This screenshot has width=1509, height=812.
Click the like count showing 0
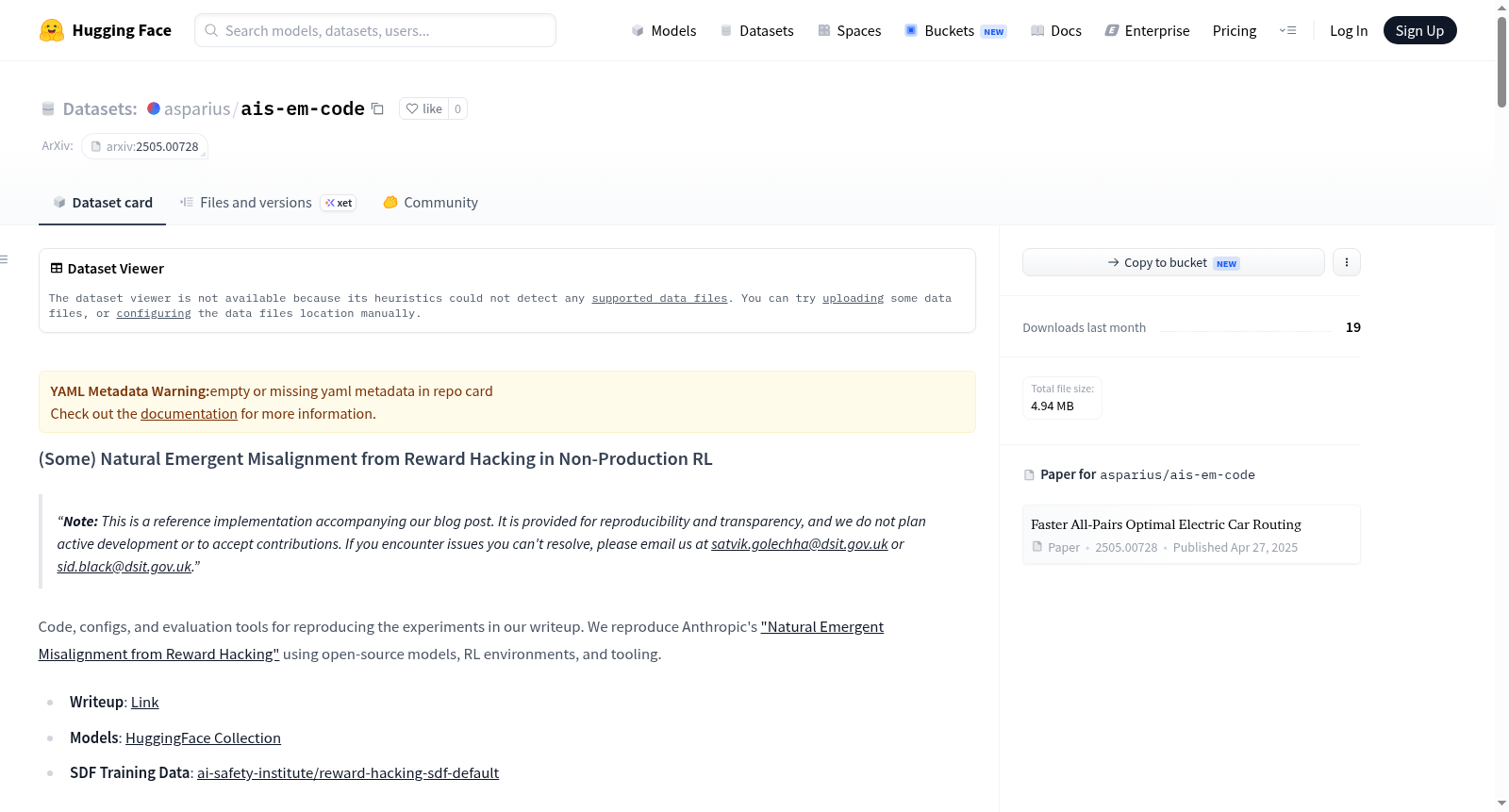pyautogui.click(x=457, y=108)
